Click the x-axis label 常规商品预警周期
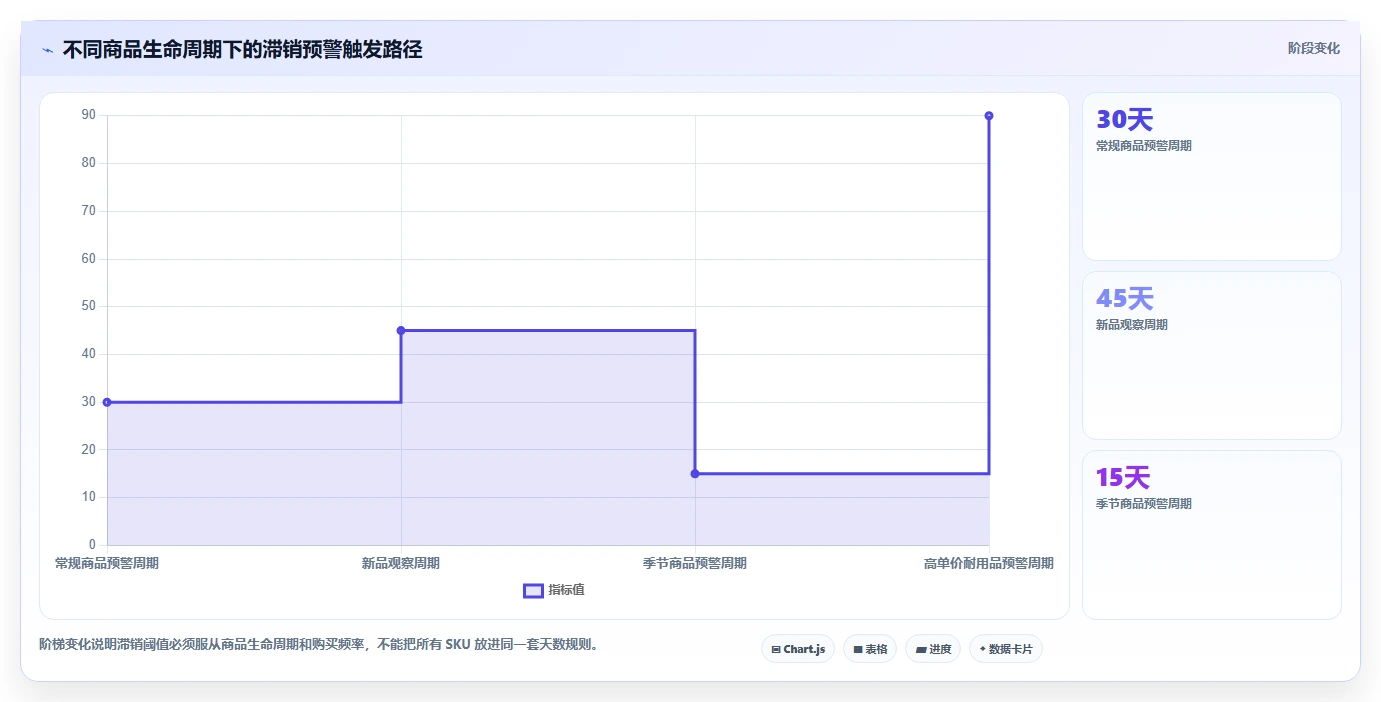This screenshot has width=1381, height=702. 107,563
